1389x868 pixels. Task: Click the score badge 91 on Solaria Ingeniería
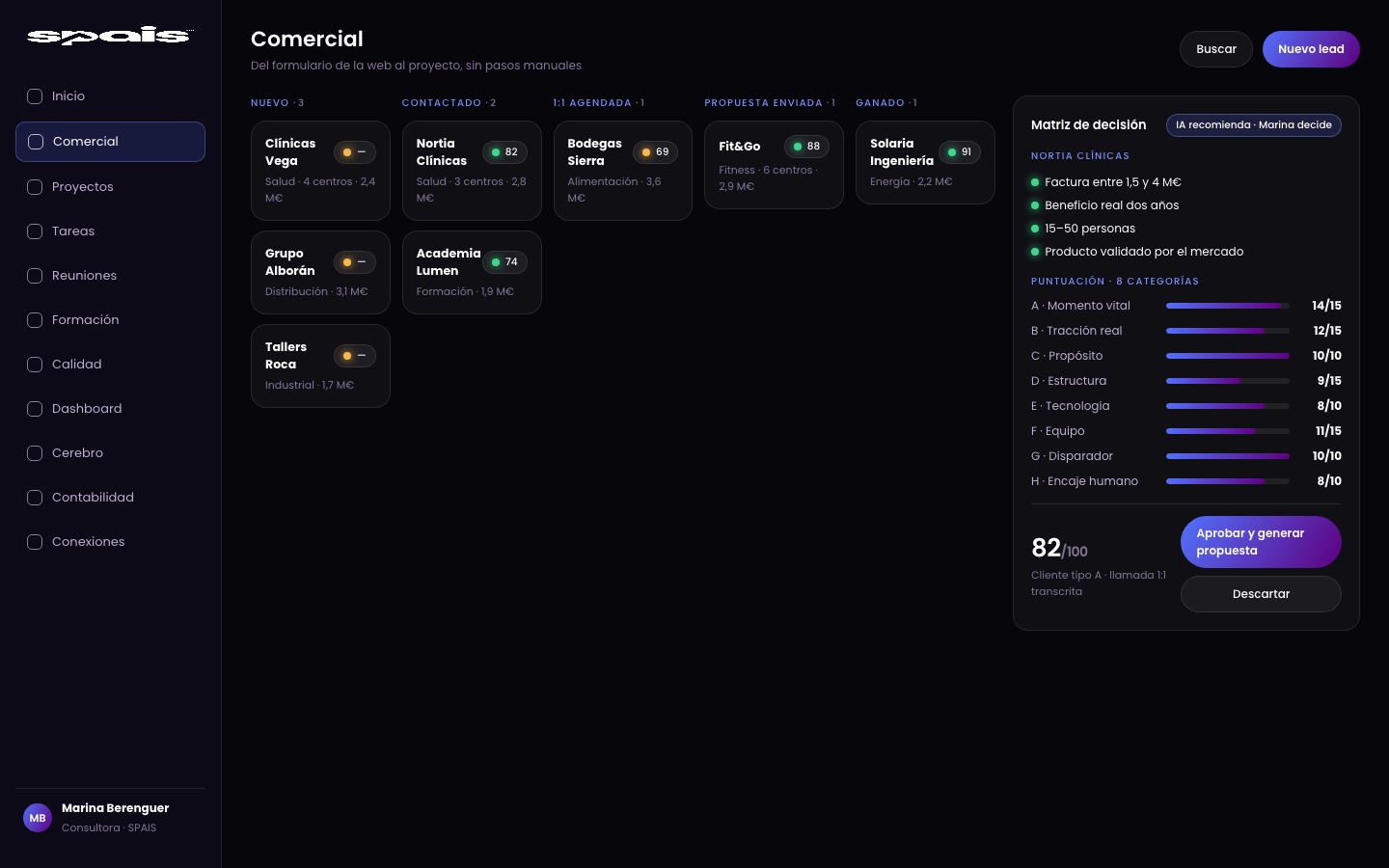pos(960,152)
